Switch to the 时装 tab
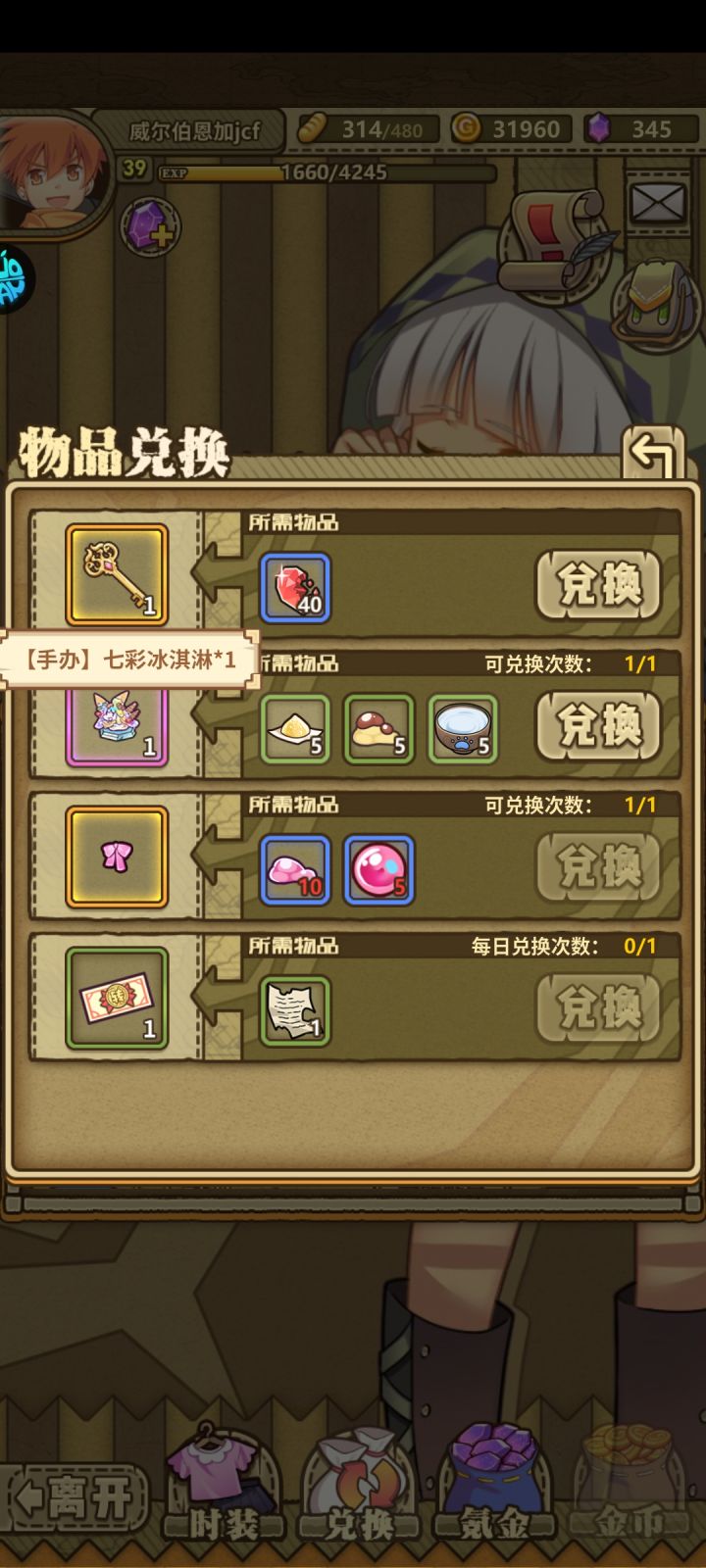 (x=223, y=1486)
